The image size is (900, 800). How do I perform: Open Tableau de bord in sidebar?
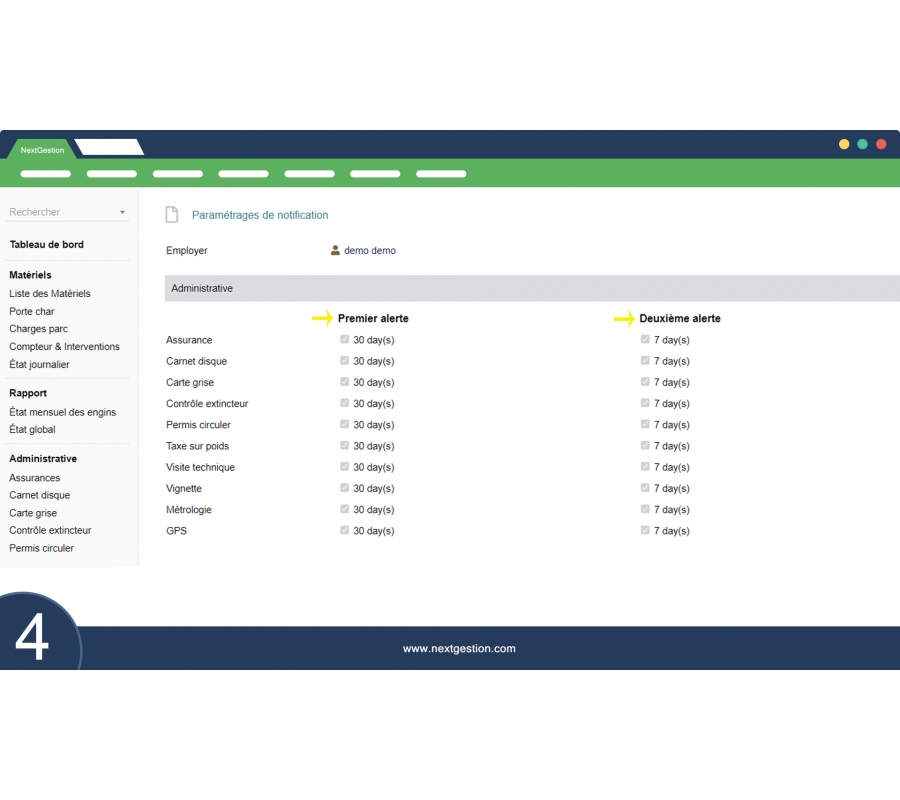[x=46, y=245]
